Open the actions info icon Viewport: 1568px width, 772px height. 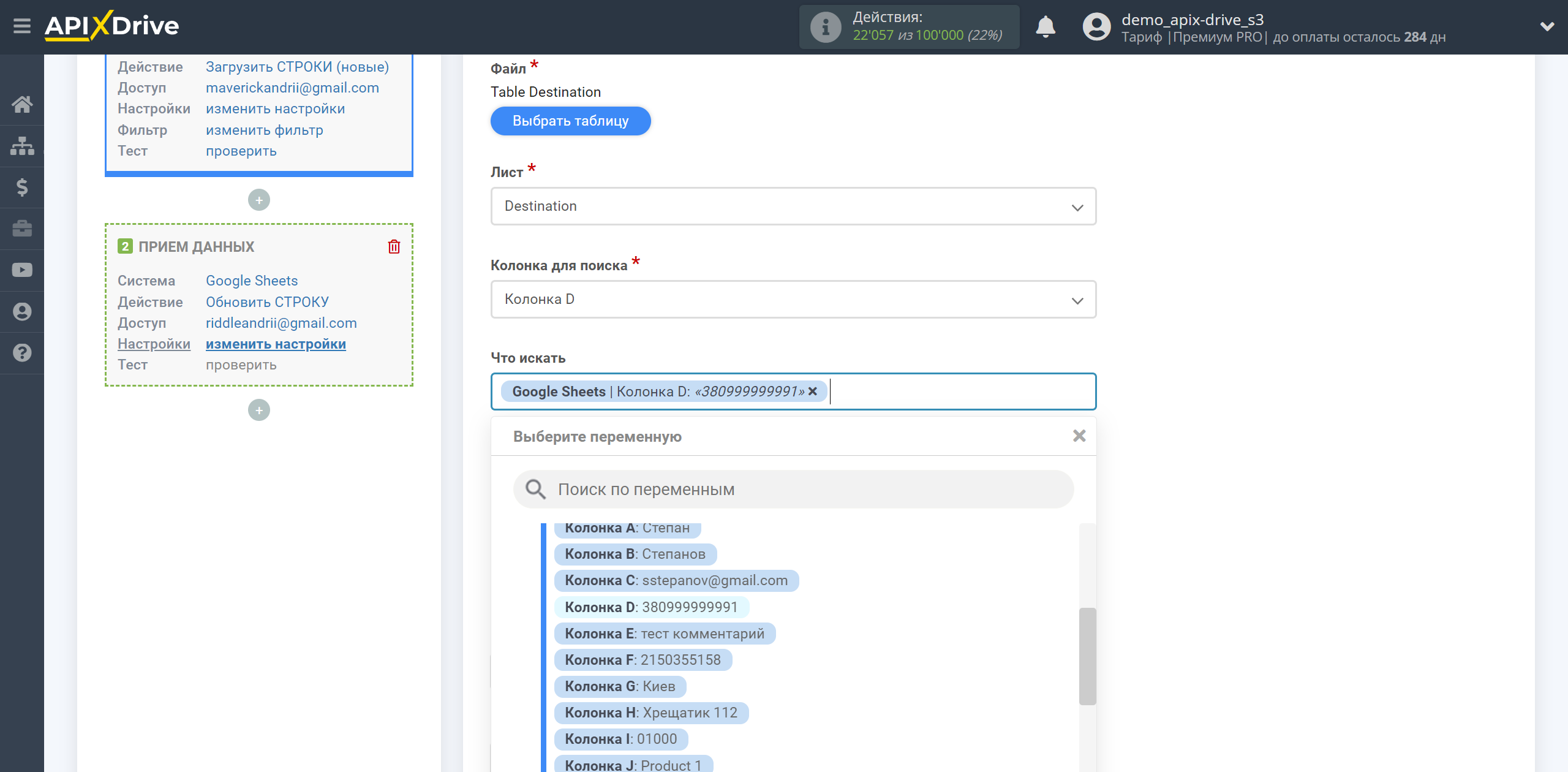click(x=825, y=27)
